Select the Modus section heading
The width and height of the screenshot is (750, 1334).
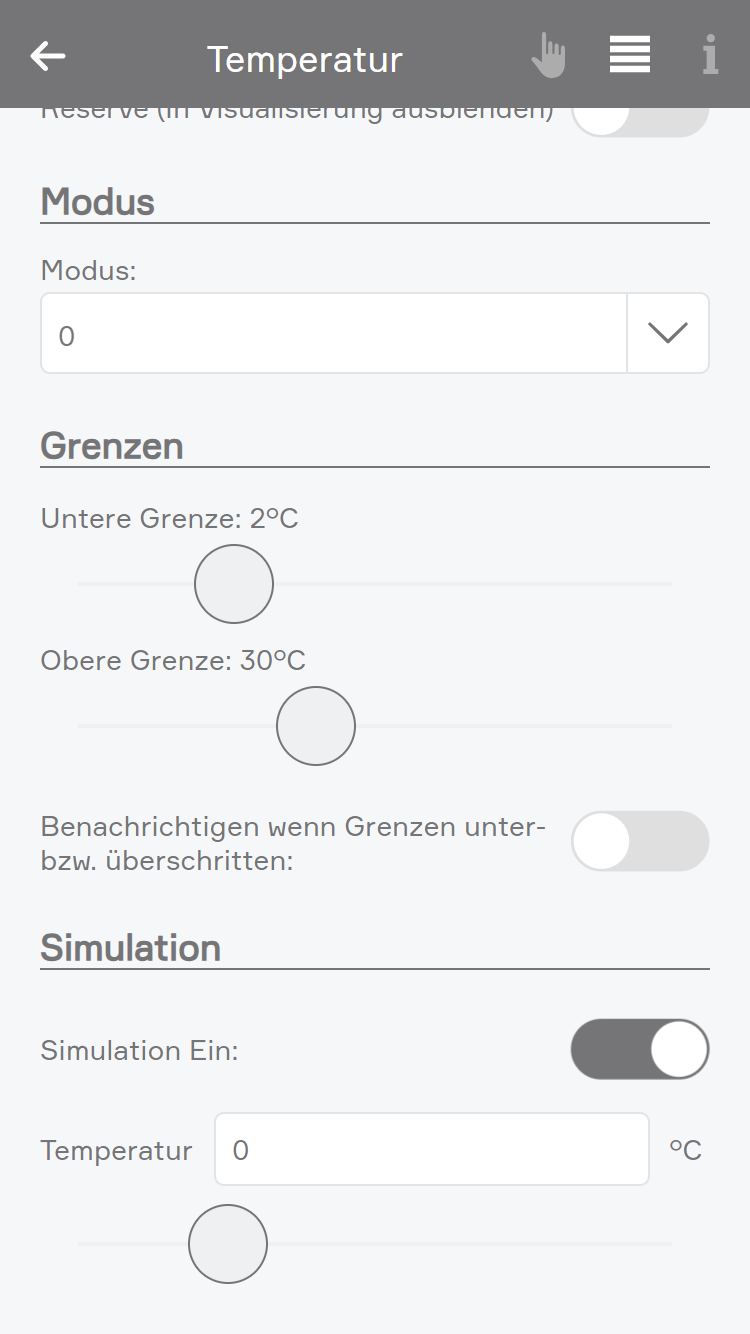98,202
